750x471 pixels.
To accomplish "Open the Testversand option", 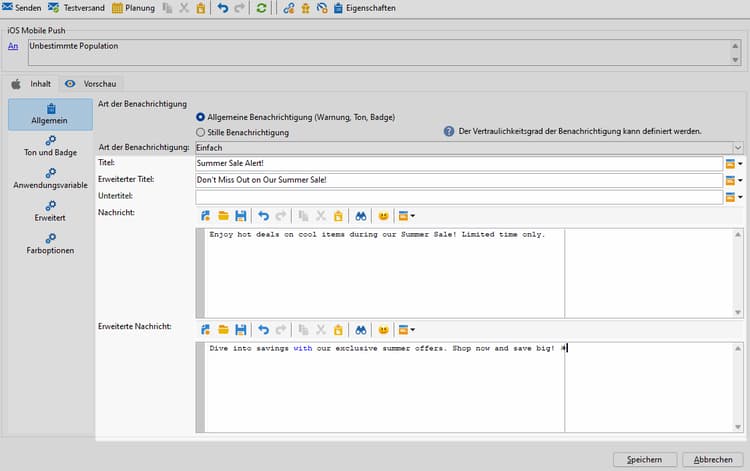I will coord(77,8).
